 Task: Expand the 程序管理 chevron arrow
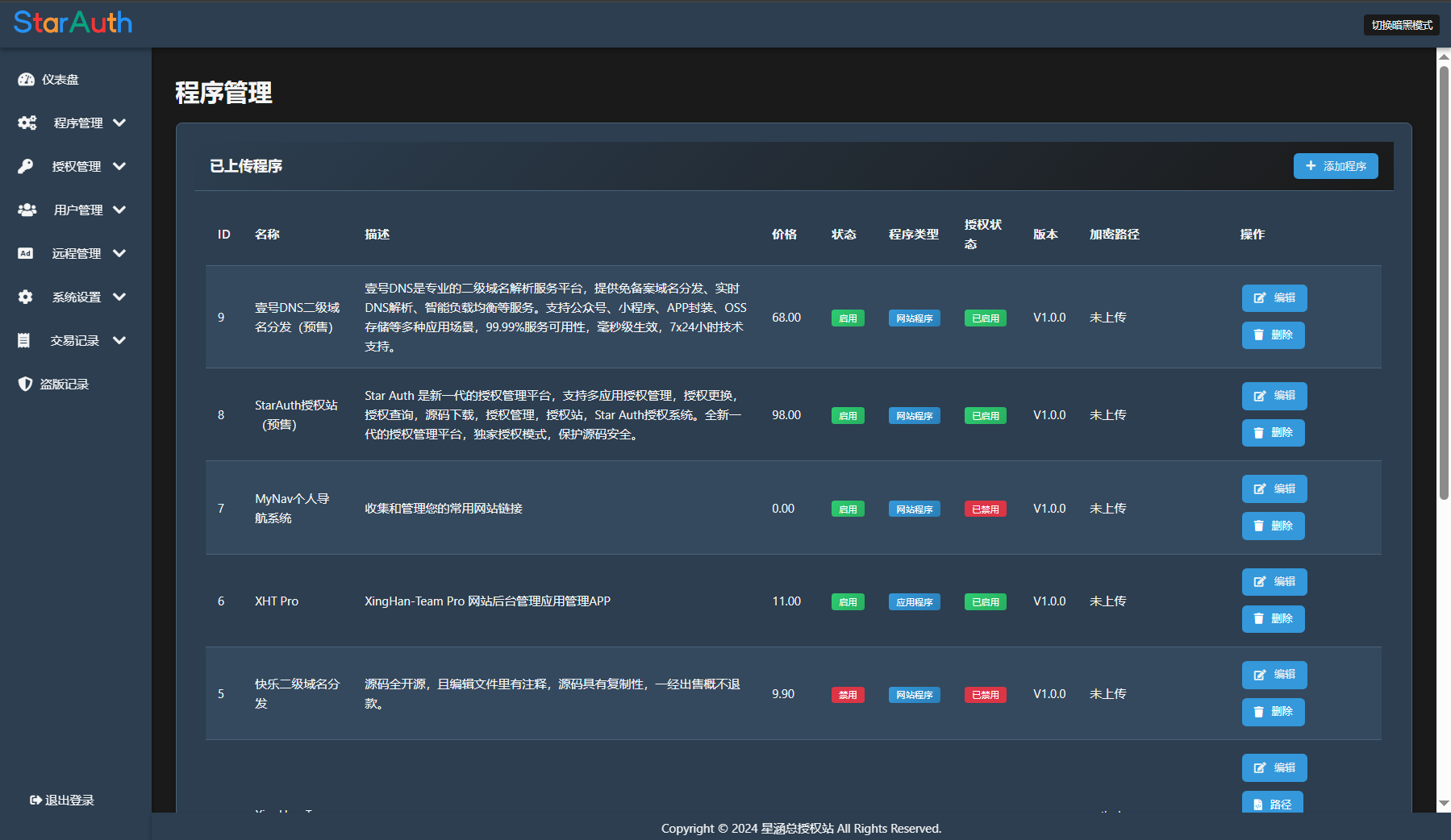pos(119,123)
